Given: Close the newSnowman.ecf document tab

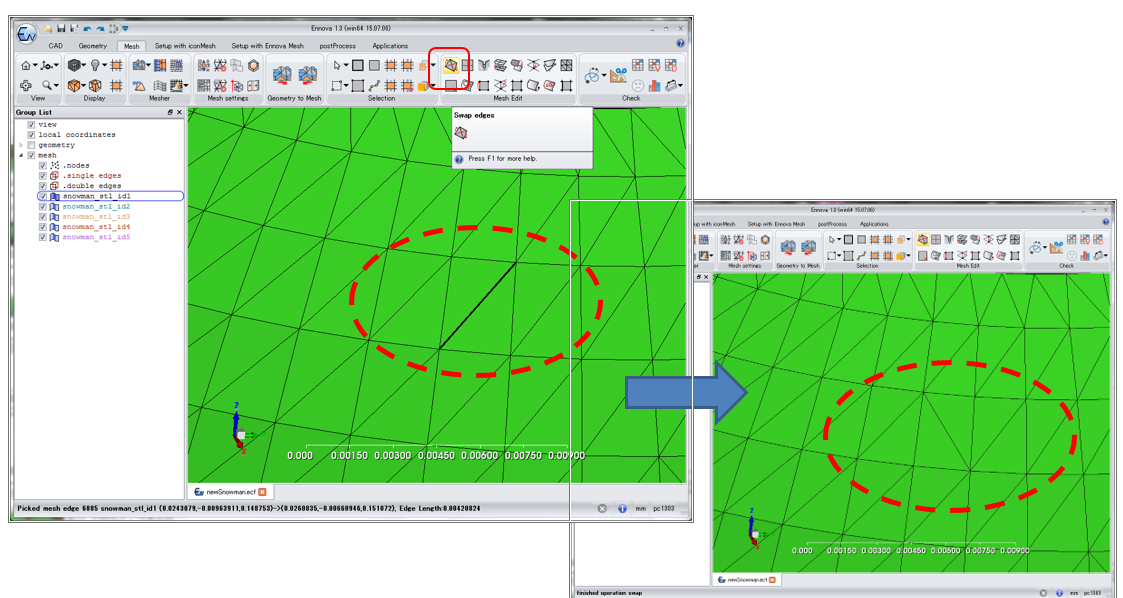Looking at the screenshot, I should (263, 492).
